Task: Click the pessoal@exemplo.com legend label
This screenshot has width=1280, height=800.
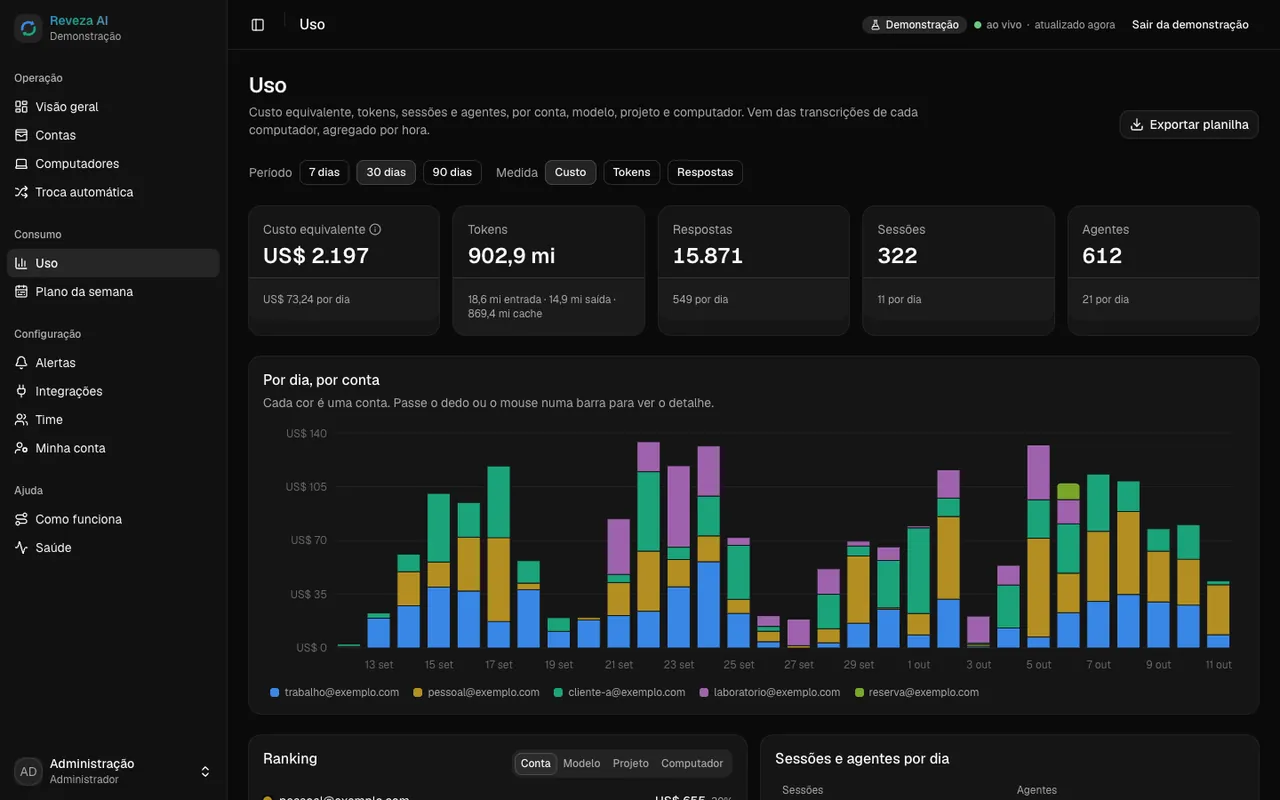Action: pyautogui.click(x=483, y=692)
